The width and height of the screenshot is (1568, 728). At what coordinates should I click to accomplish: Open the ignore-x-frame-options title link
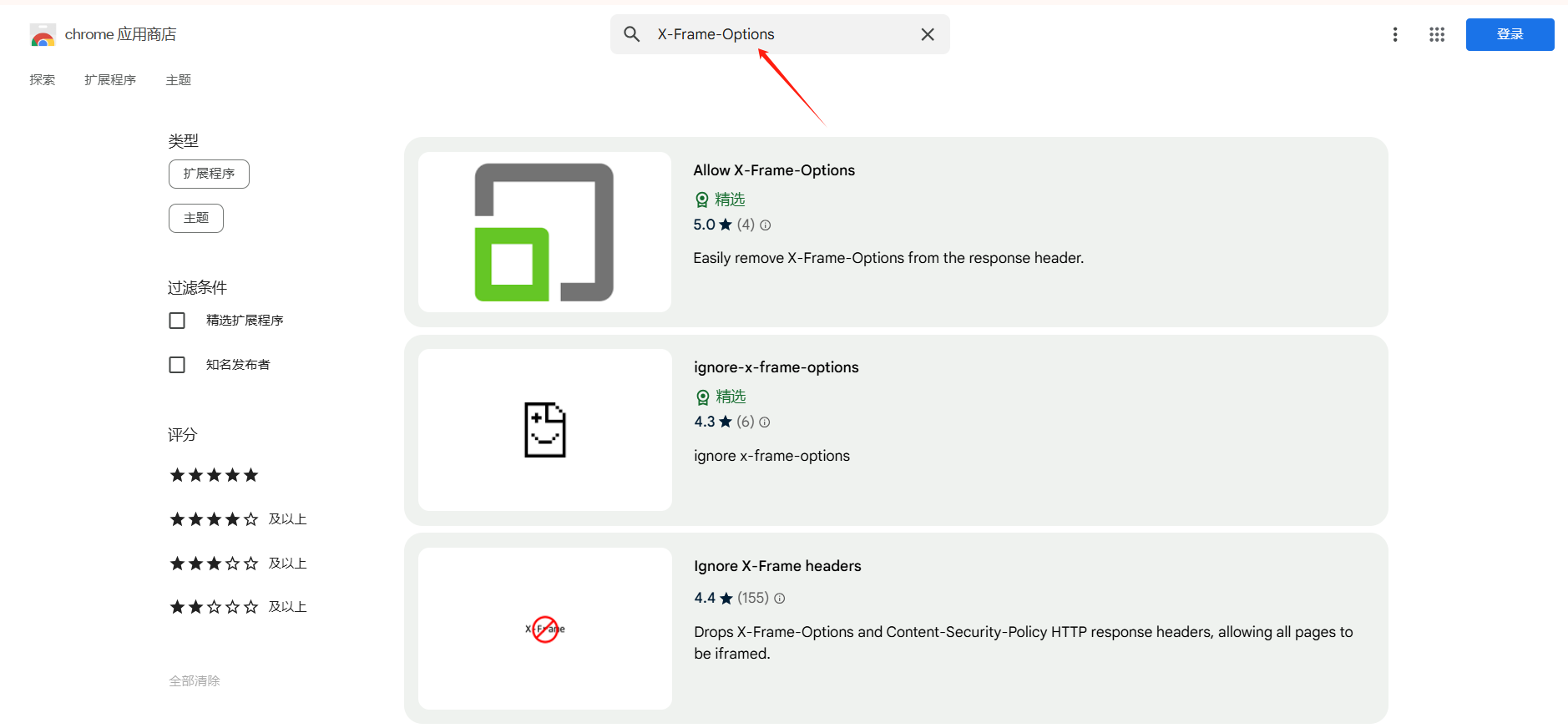coord(776,367)
